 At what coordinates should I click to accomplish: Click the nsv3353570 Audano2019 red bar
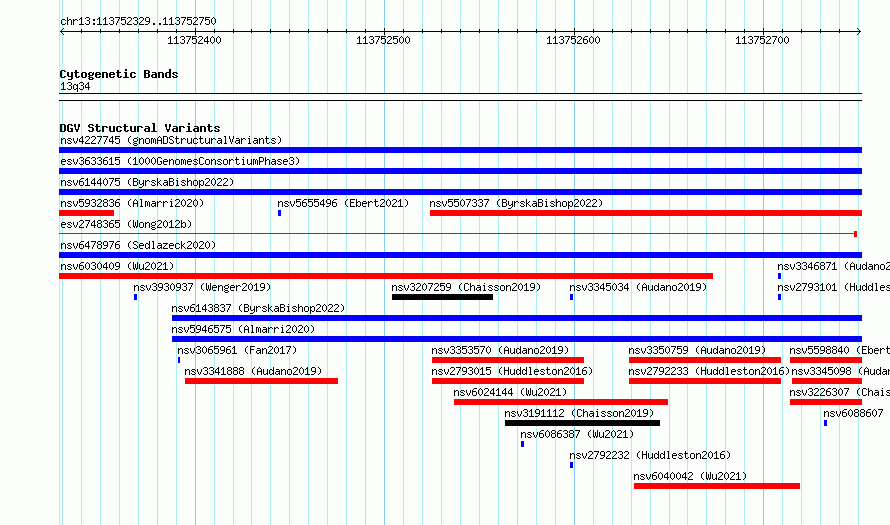[x=507, y=360]
